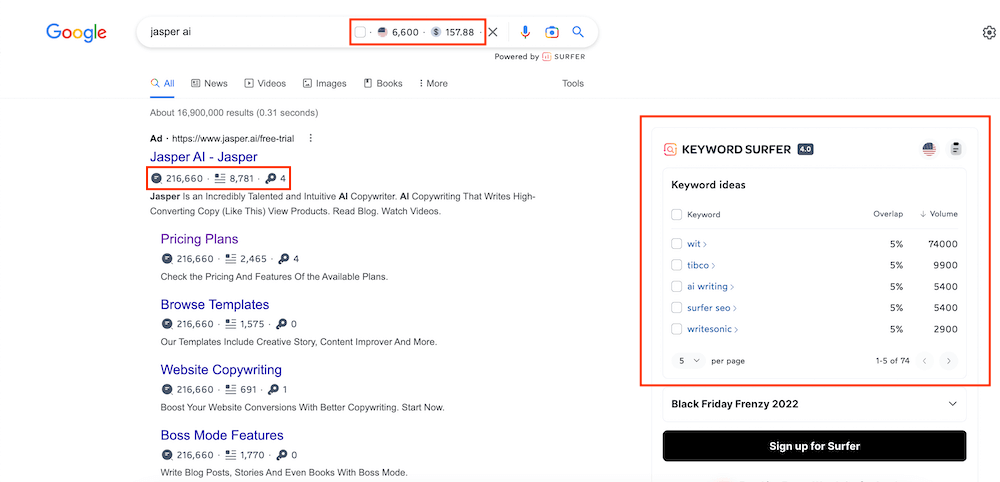The height and width of the screenshot is (482, 1000).
Task: Click word count icon beside 691
Action: (231, 390)
